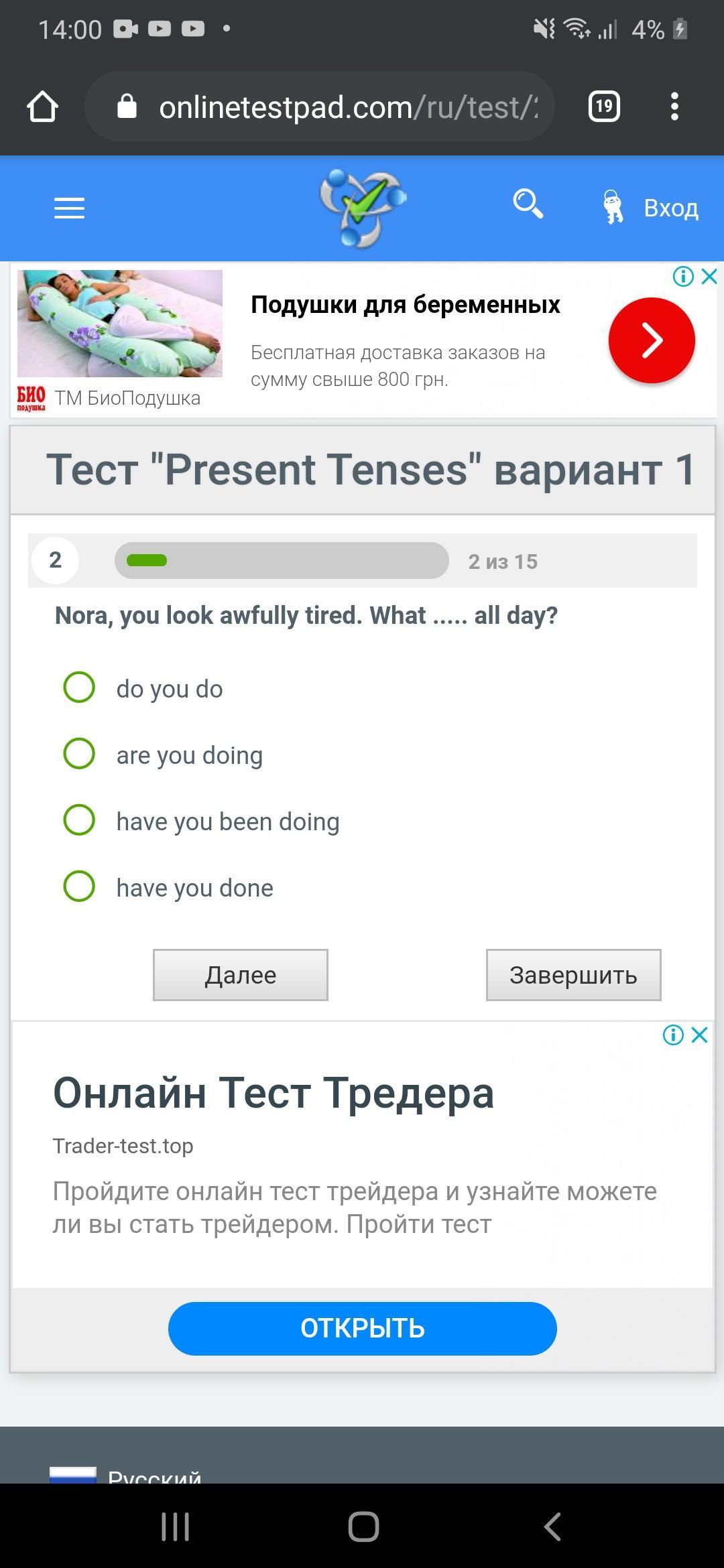Open the site search magnifier
This screenshot has height=1568, width=724.
coord(528,204)
